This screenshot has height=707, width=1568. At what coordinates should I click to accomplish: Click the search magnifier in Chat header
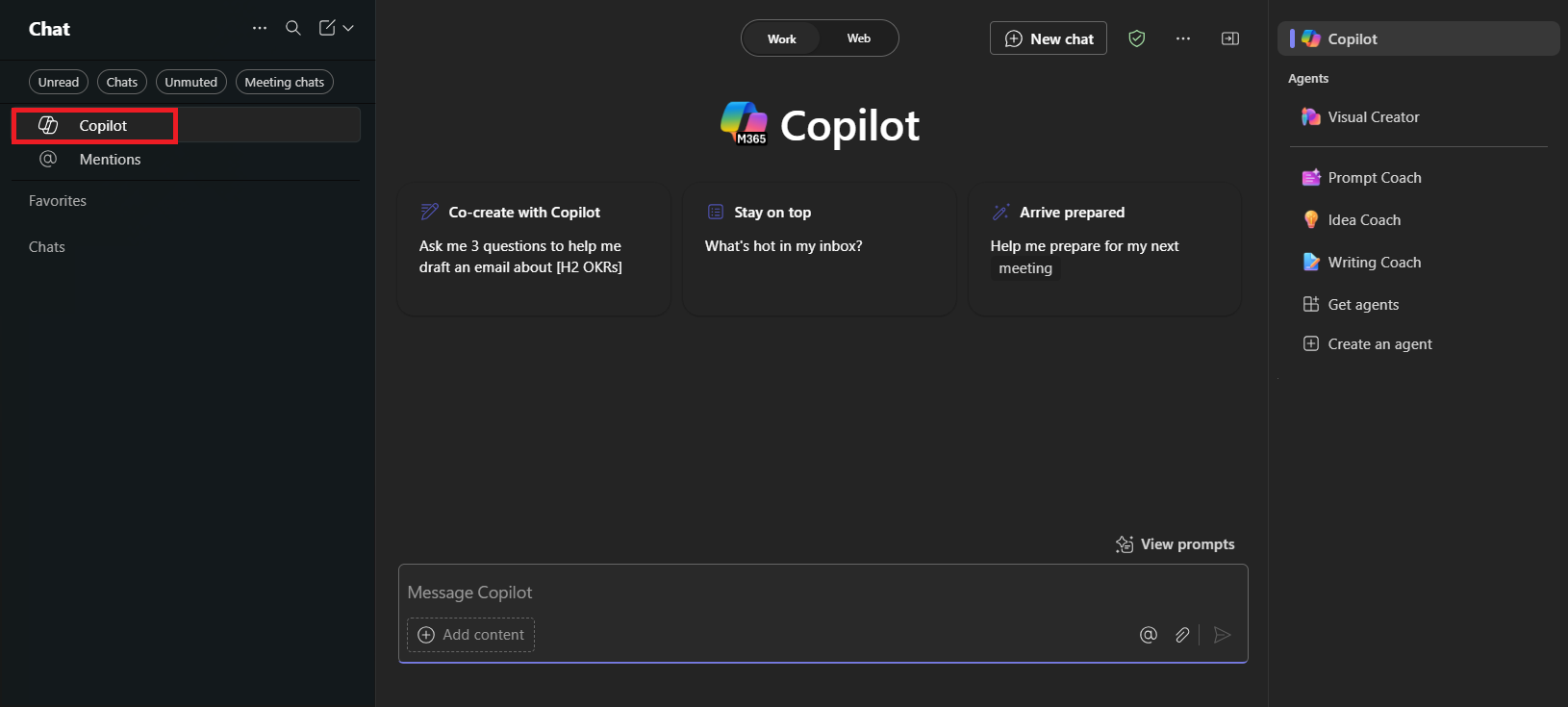click(293, 29)
